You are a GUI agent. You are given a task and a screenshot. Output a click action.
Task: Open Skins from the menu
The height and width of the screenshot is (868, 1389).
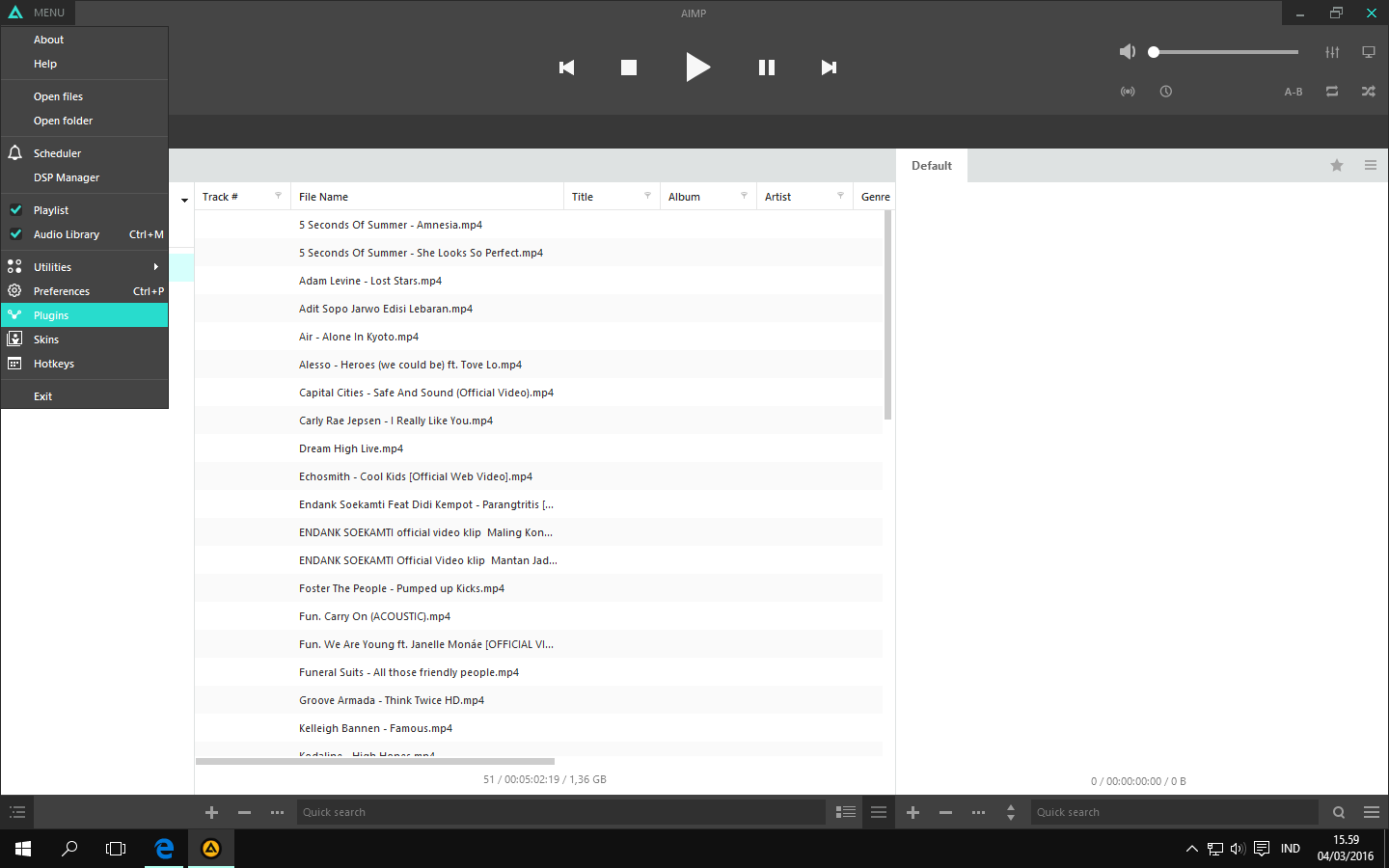85,339
